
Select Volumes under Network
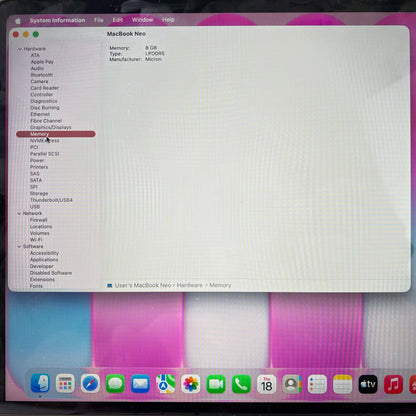click(x=40, y=233)
